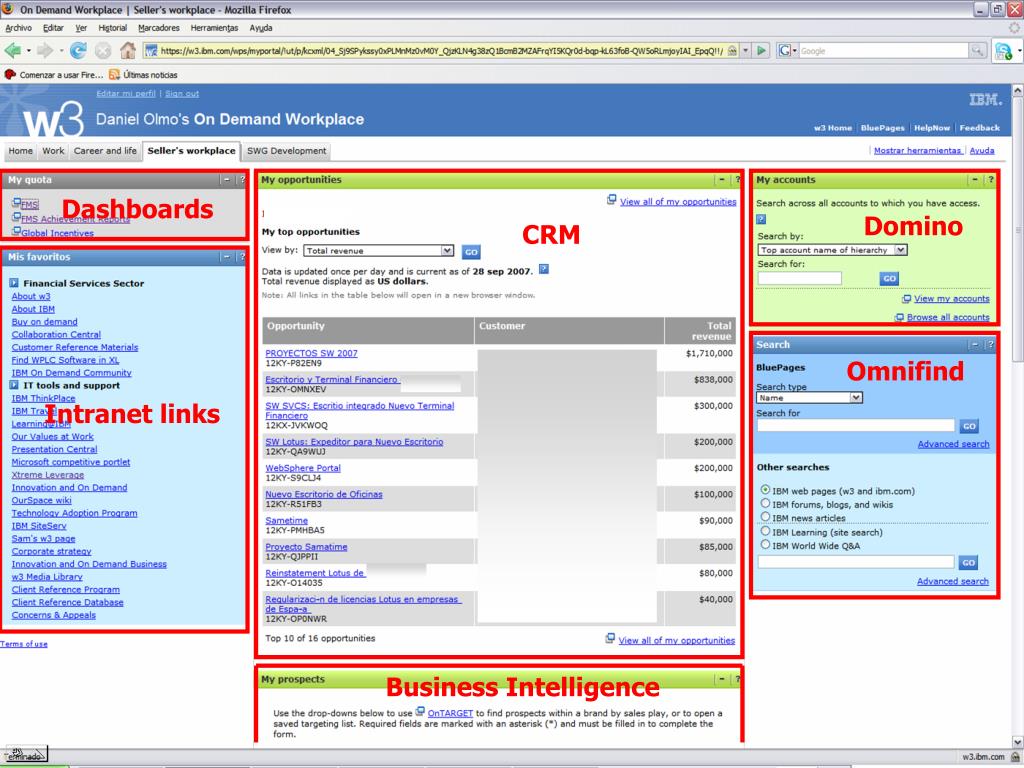The height and width of the screenshot is (768, 1024).
Task: Click BluePages link in header
Action: tap(882, 128)
